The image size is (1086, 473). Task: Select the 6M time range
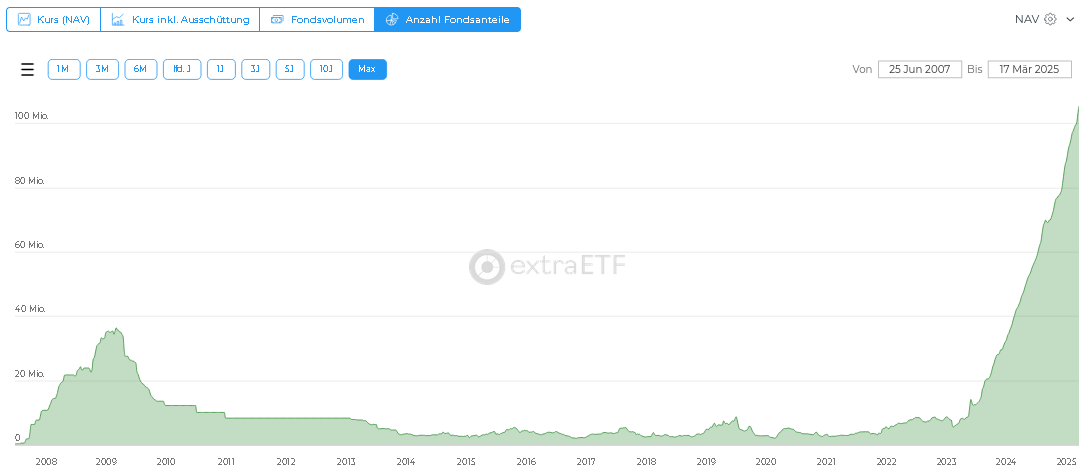pos(140,69)
